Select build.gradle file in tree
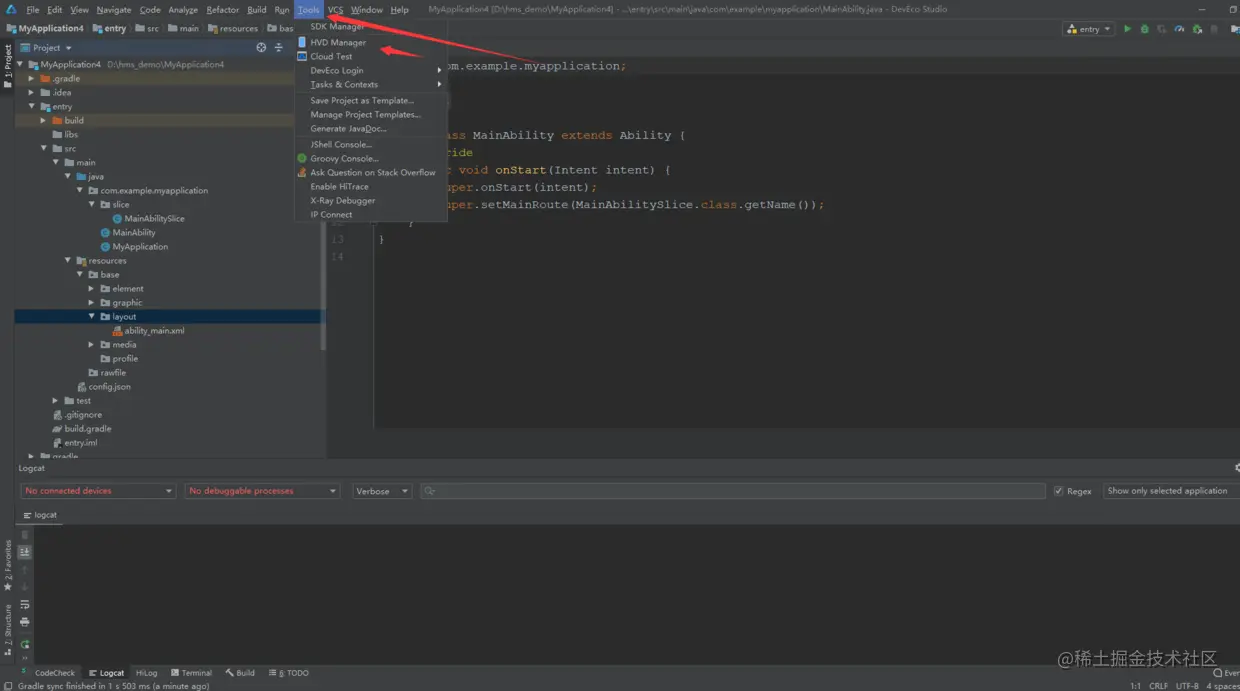This screenshot has height=691, width=1240. [x=88, y=428]
